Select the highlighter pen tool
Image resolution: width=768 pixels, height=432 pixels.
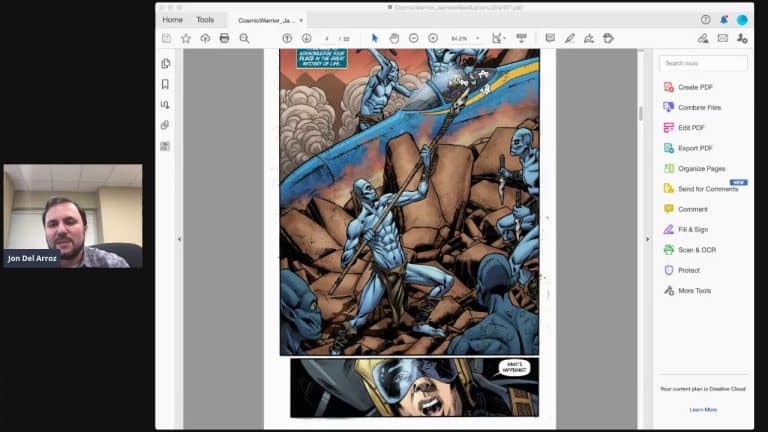pyautogui.click(x=569, y=38)
